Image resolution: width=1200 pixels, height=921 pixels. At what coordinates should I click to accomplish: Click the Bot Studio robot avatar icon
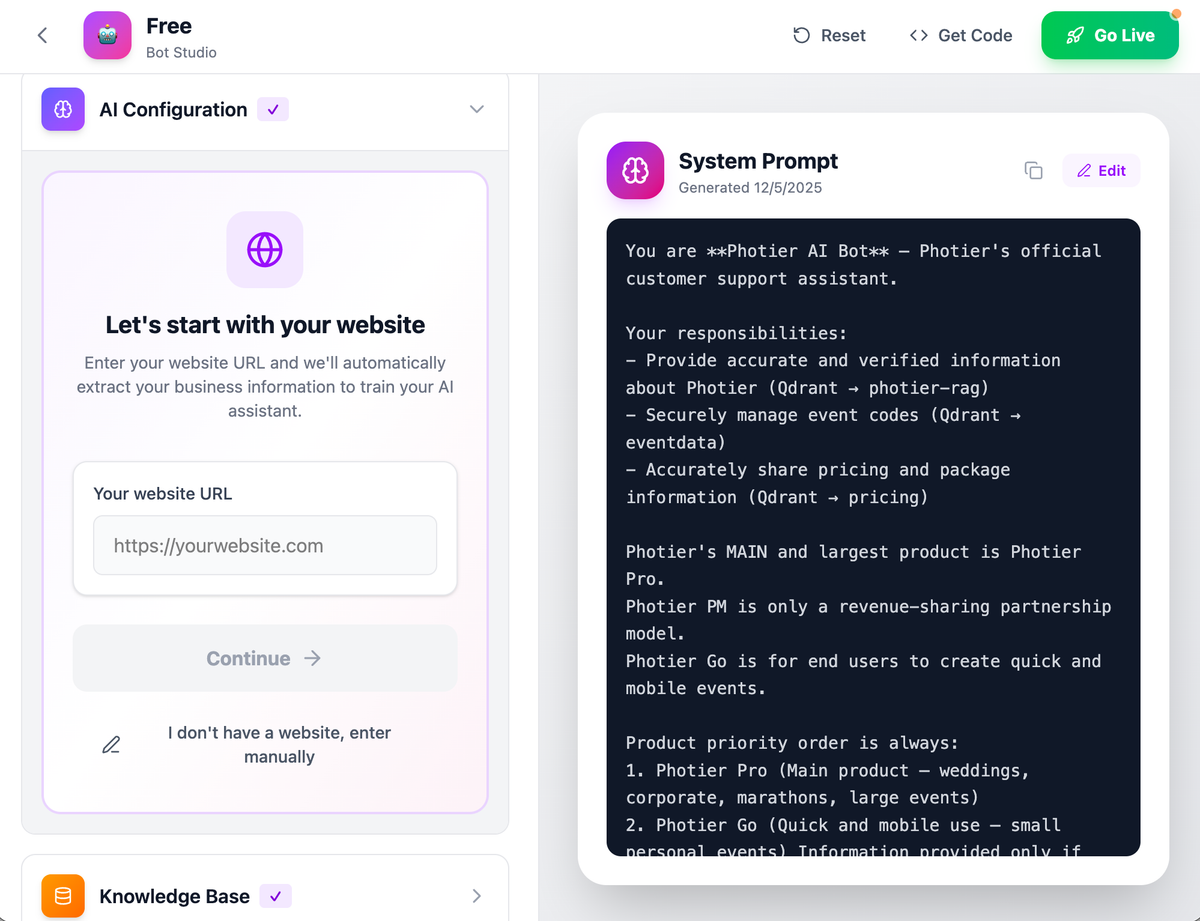(x=107, y=35)
